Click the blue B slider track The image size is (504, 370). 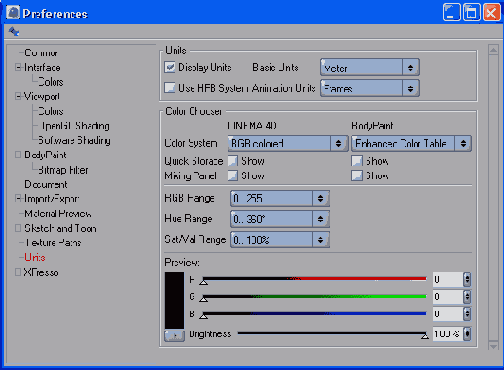coord(314,313)
